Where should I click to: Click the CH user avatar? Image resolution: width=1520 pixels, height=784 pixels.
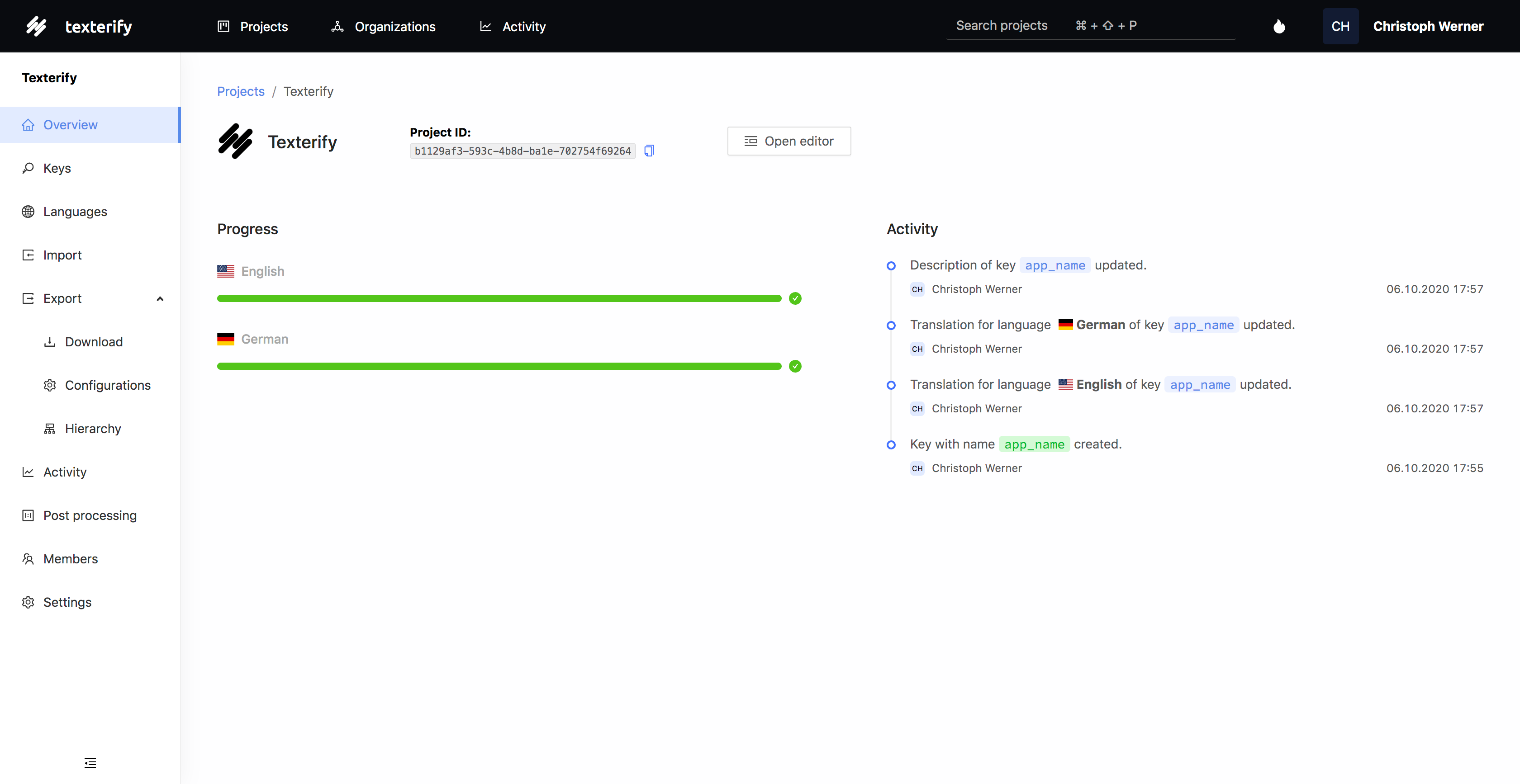[x=1340, y=27]
